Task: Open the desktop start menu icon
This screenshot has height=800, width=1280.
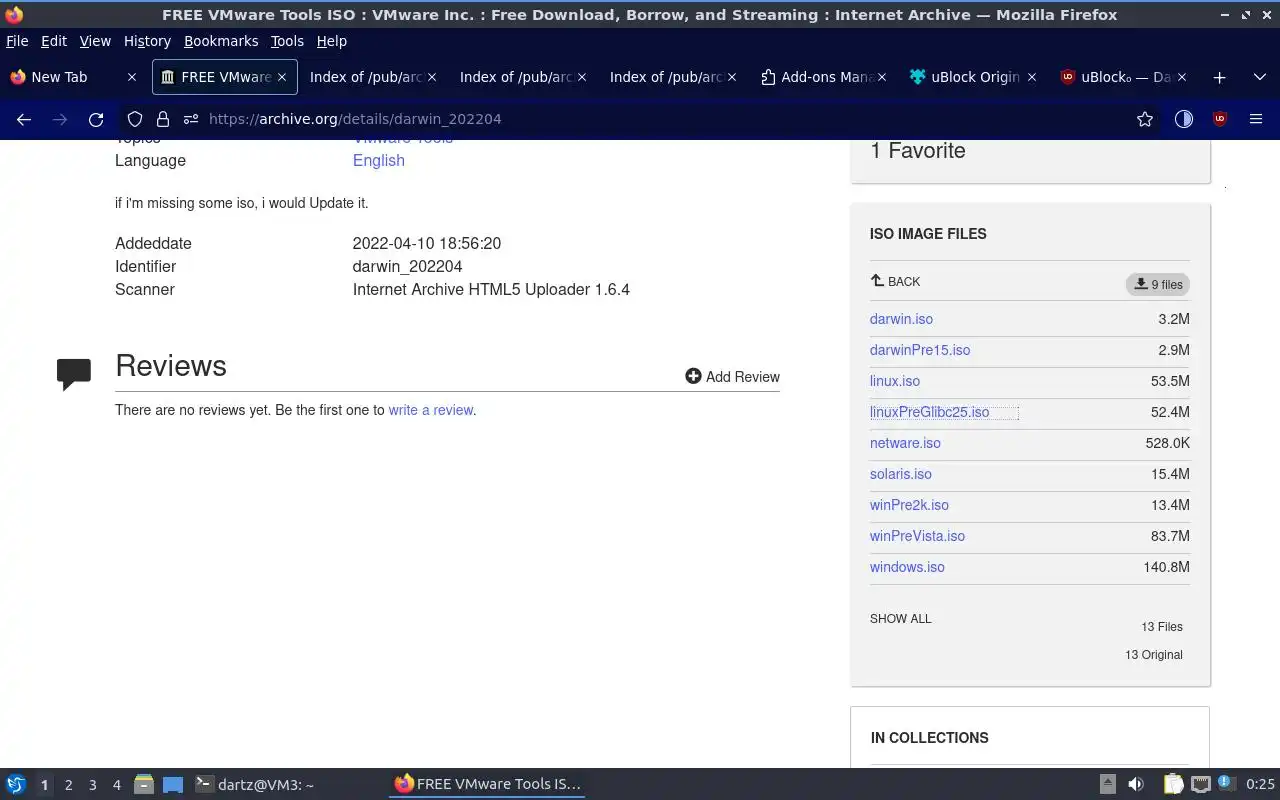Action: point(16,784)
